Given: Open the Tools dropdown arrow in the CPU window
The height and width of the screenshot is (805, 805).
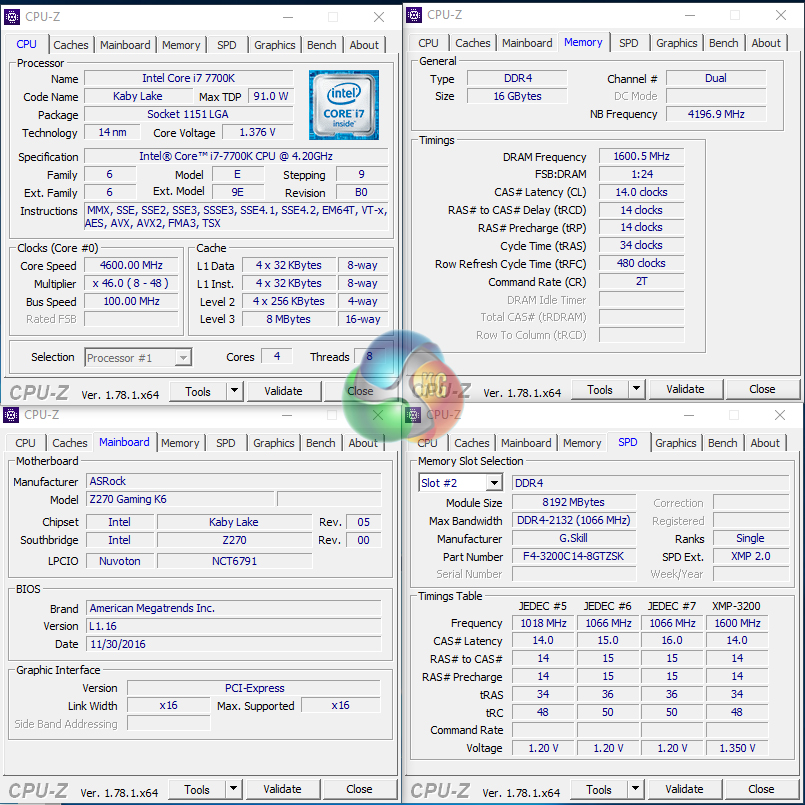Looking at the screenshot, I should [x=235, y=391].
